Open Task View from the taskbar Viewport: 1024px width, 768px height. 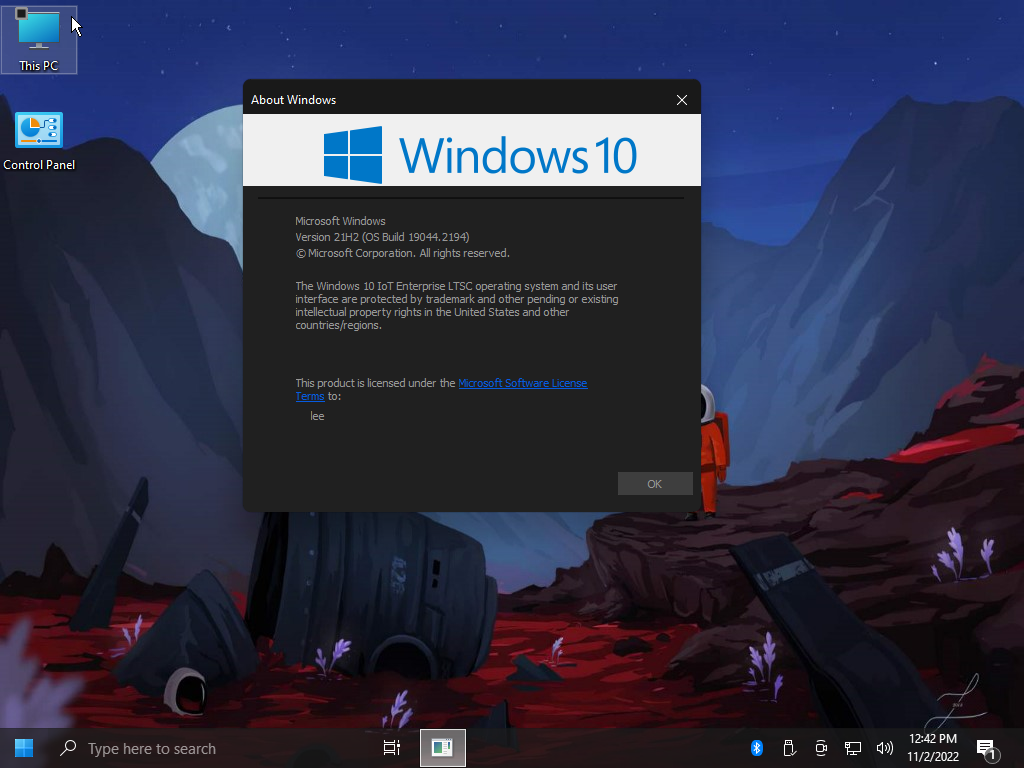[392, 748]
